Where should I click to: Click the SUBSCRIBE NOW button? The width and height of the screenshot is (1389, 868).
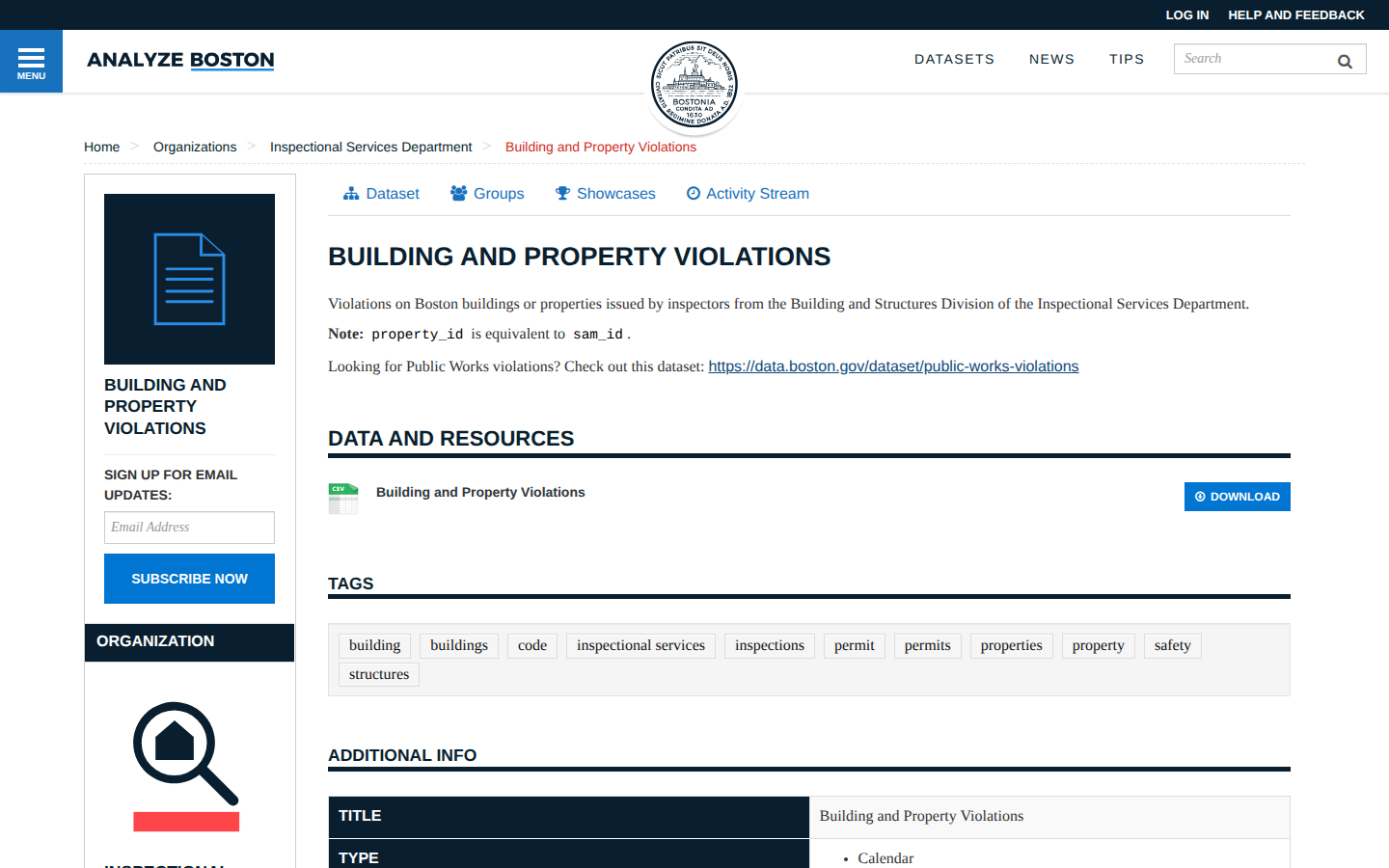pos(189,579)
